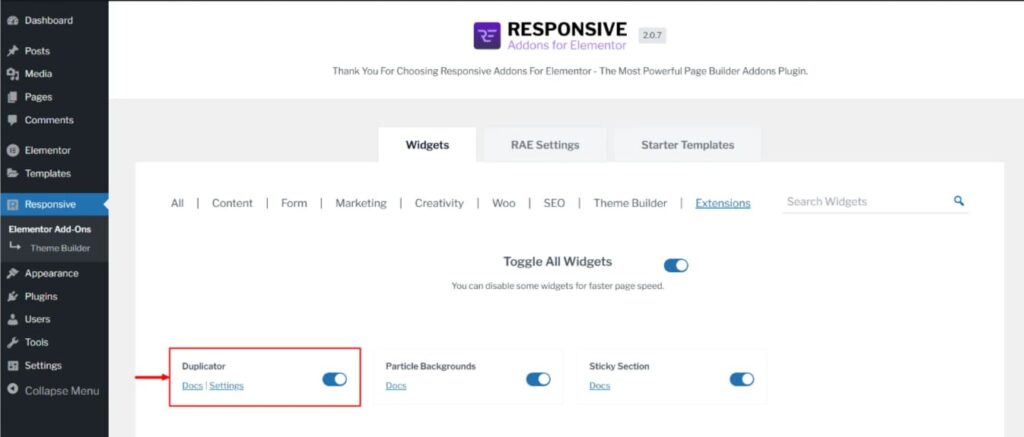The width and height of the screenshot is (1024, 437).
Task: Open Particle Backgrounds Docs link
Action: pos(396,386)
